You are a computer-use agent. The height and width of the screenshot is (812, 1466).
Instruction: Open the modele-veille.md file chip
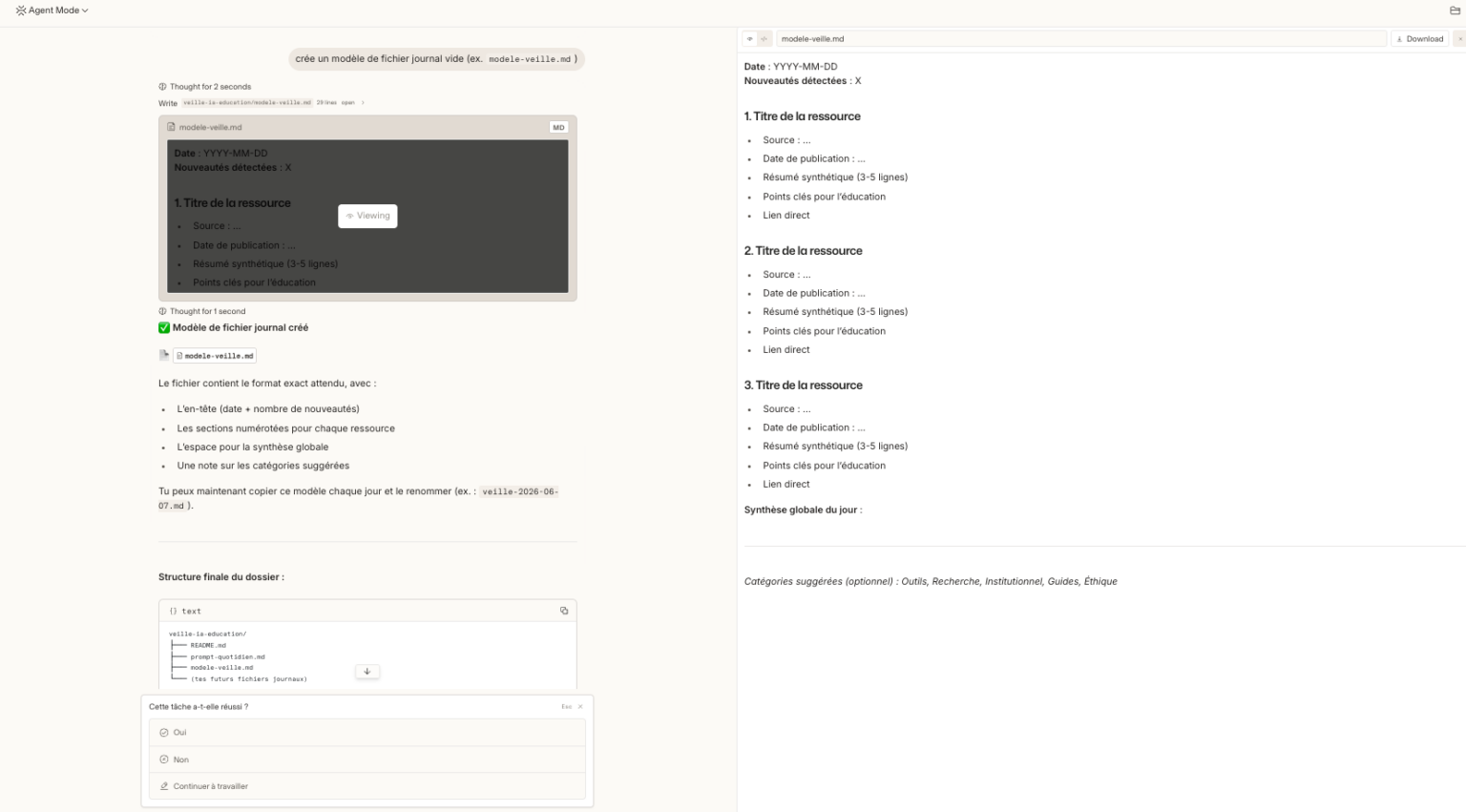[x=215, y=356]
